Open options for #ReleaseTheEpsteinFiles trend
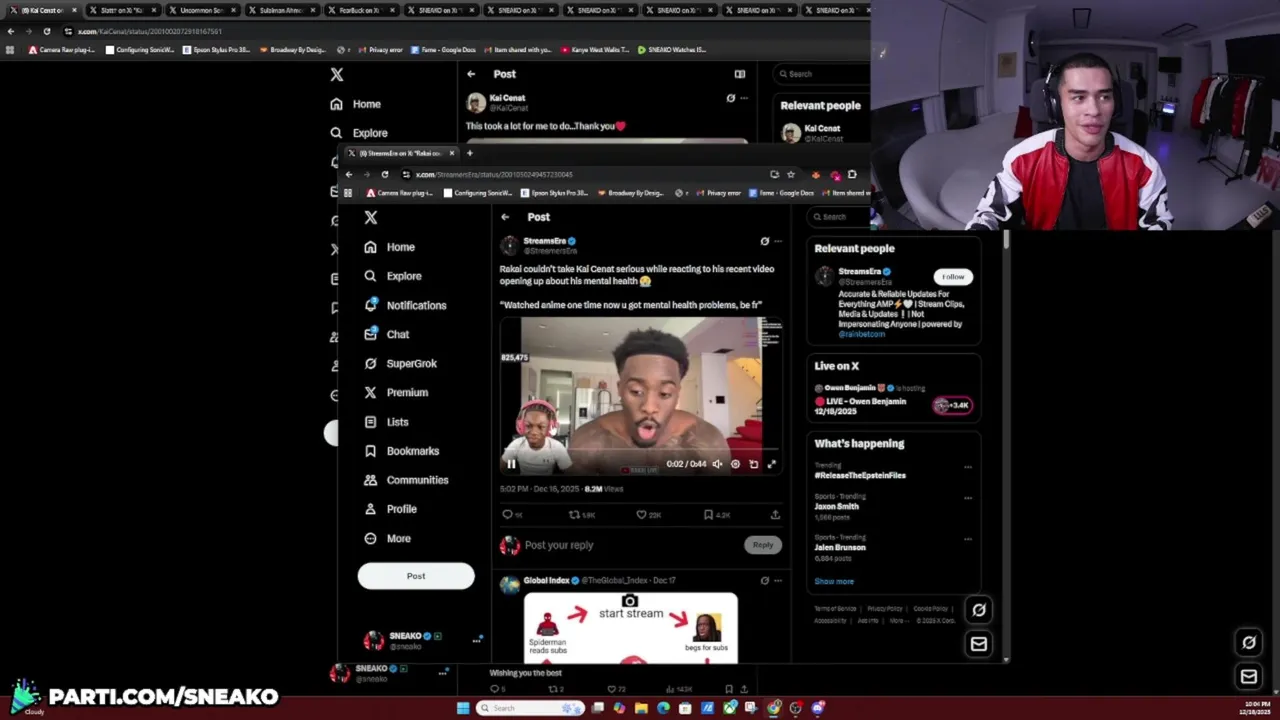 pos(967,467)
